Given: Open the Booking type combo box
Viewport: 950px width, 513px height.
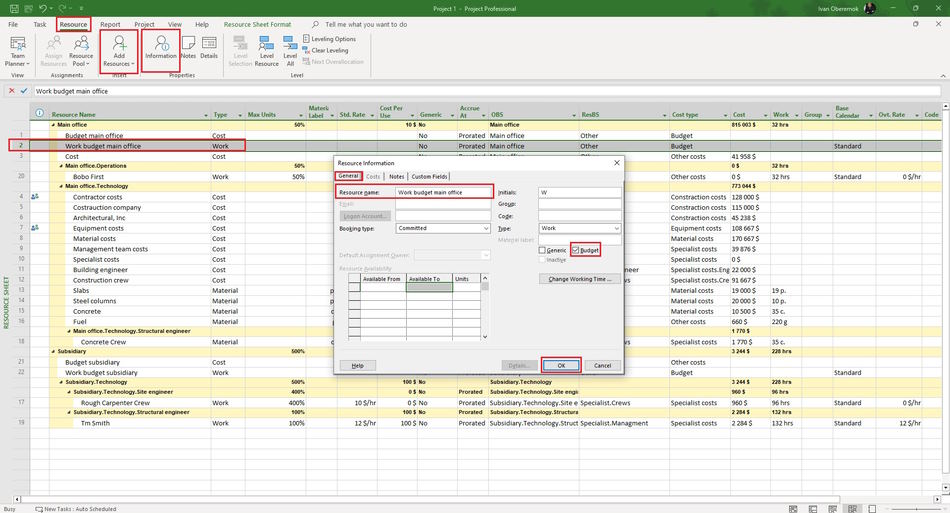Looking at the screenshot, I should pyautogui.click(x=443, y=228).
